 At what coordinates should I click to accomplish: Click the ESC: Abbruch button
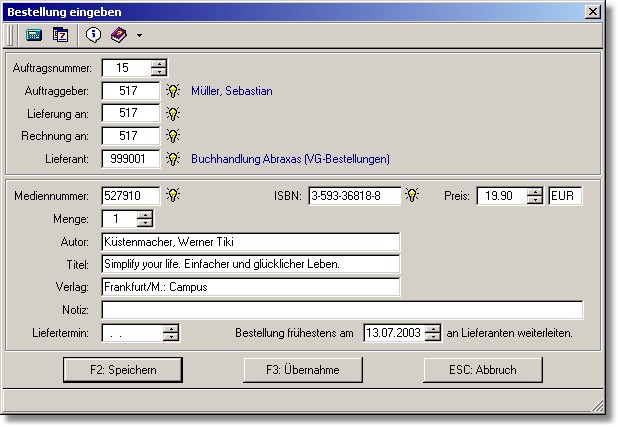coord(481,370)
